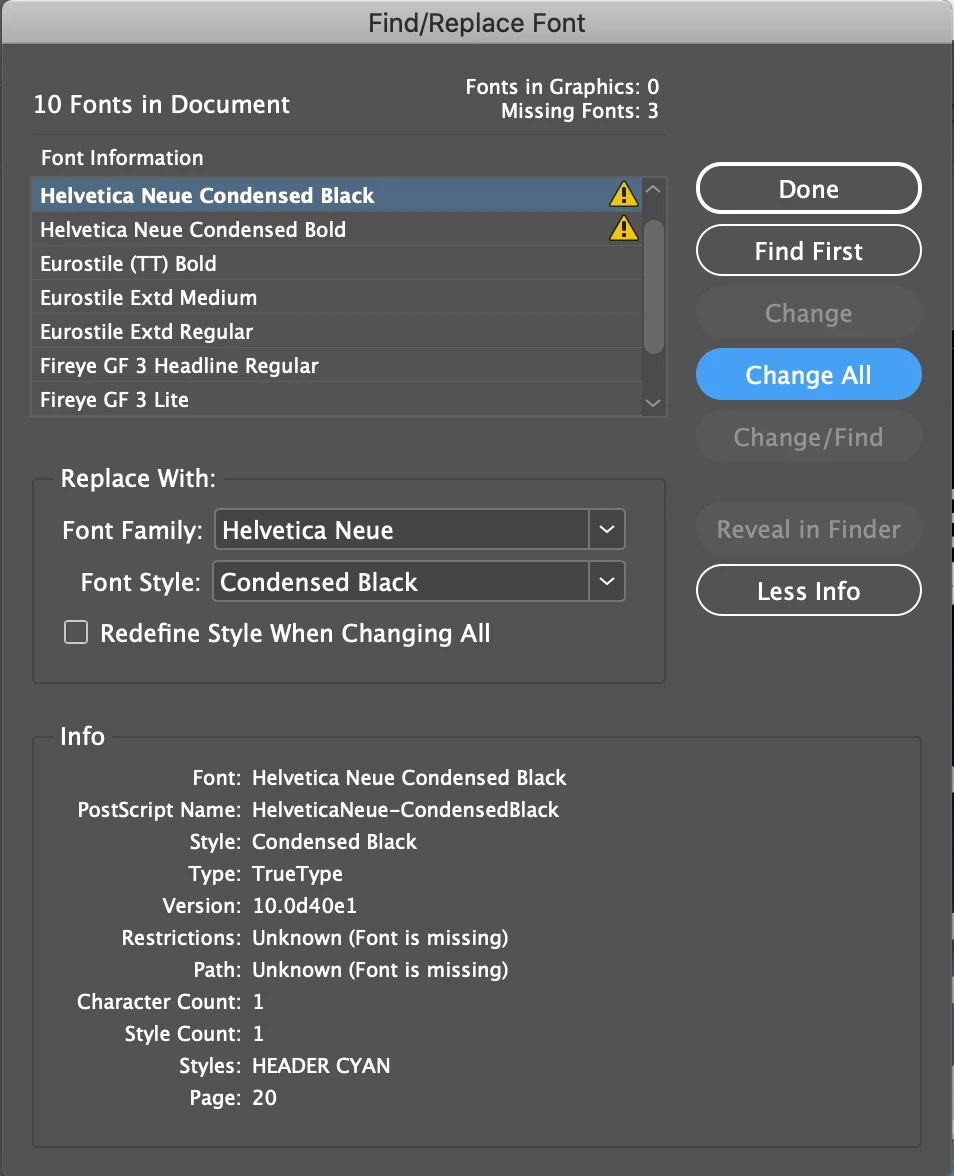This screenshot has height=1176, width=954.
Task: Click the font list scroll up arrow
Action: coord(653,190)
